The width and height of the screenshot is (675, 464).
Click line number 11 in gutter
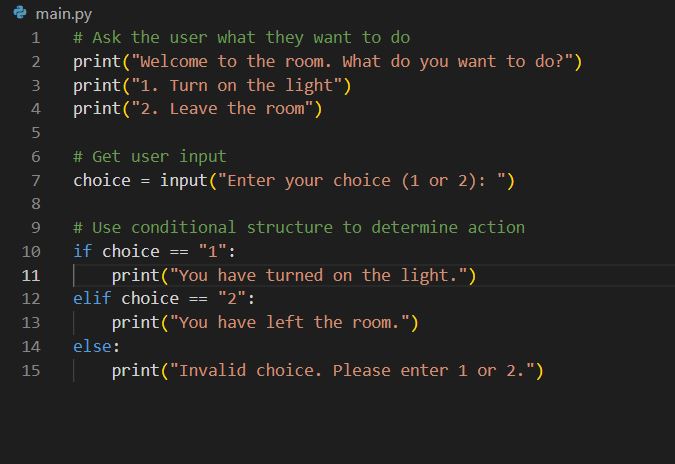click(x=31, y=275)
